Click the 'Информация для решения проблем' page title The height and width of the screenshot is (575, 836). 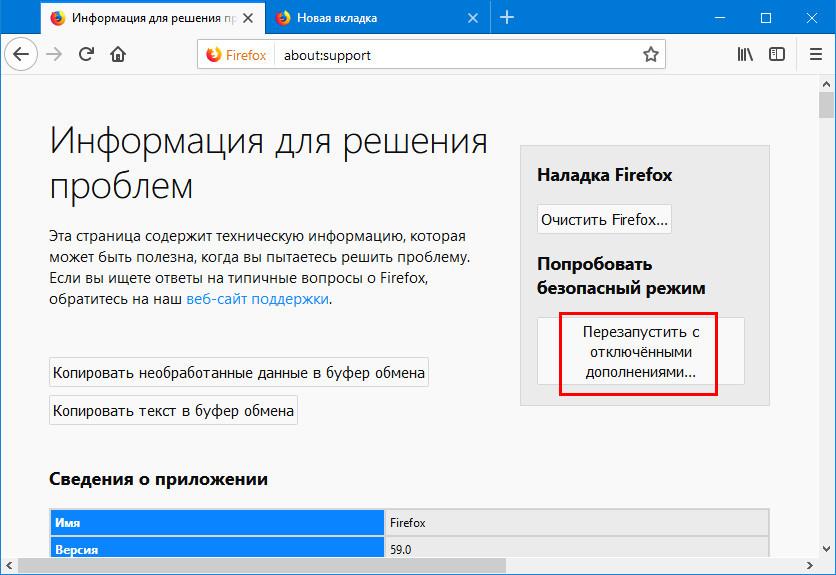point(268,163)
